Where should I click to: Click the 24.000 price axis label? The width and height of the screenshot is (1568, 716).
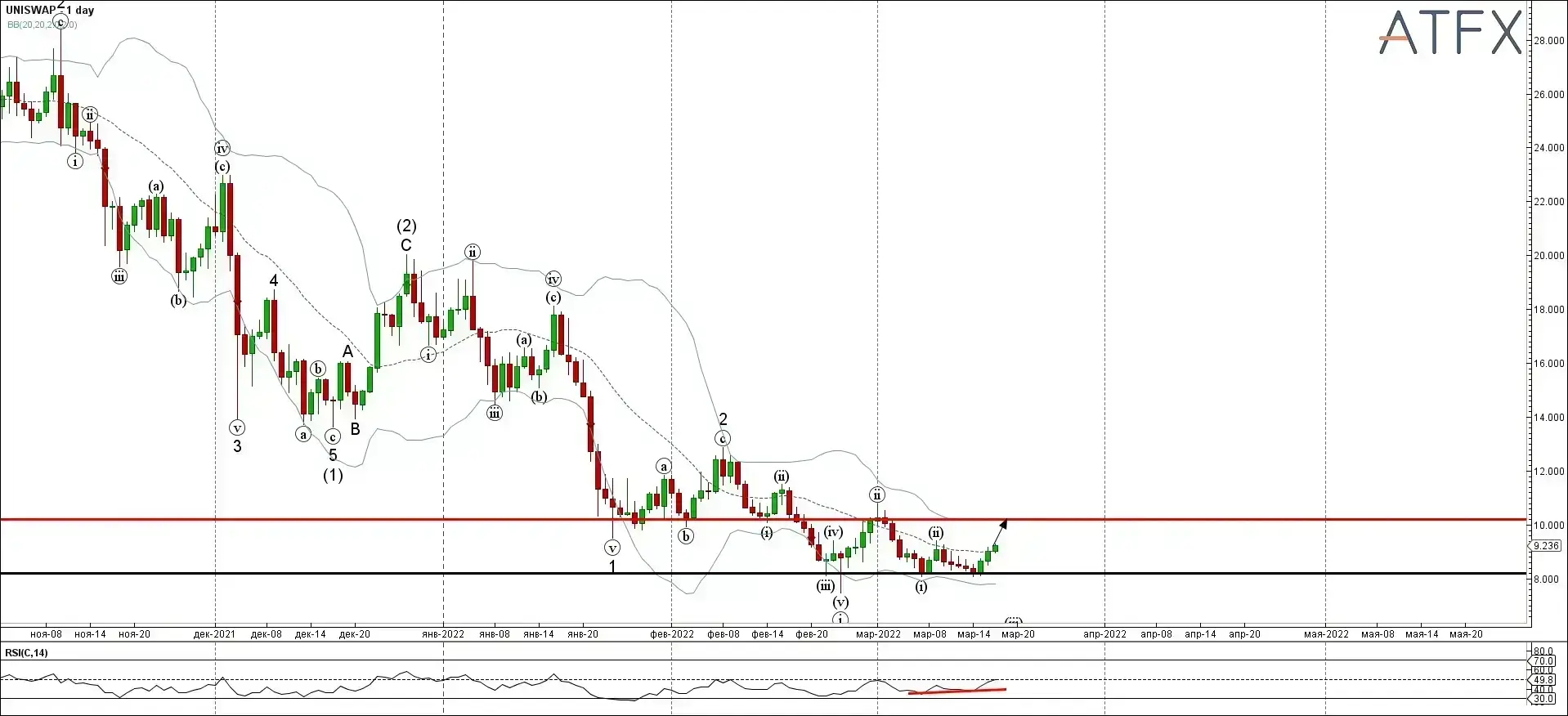[x=1548, y=148]
